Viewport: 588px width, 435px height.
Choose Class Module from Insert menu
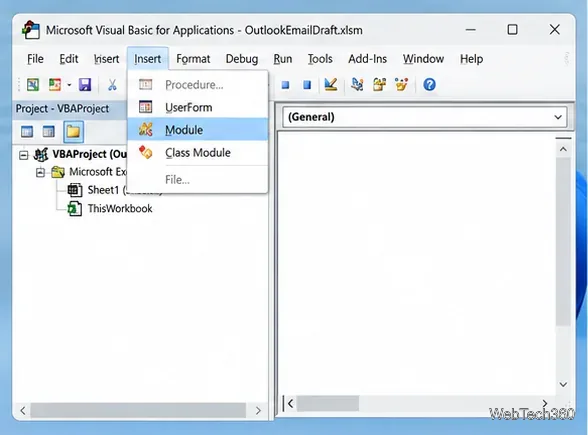[x=198, y=152]
